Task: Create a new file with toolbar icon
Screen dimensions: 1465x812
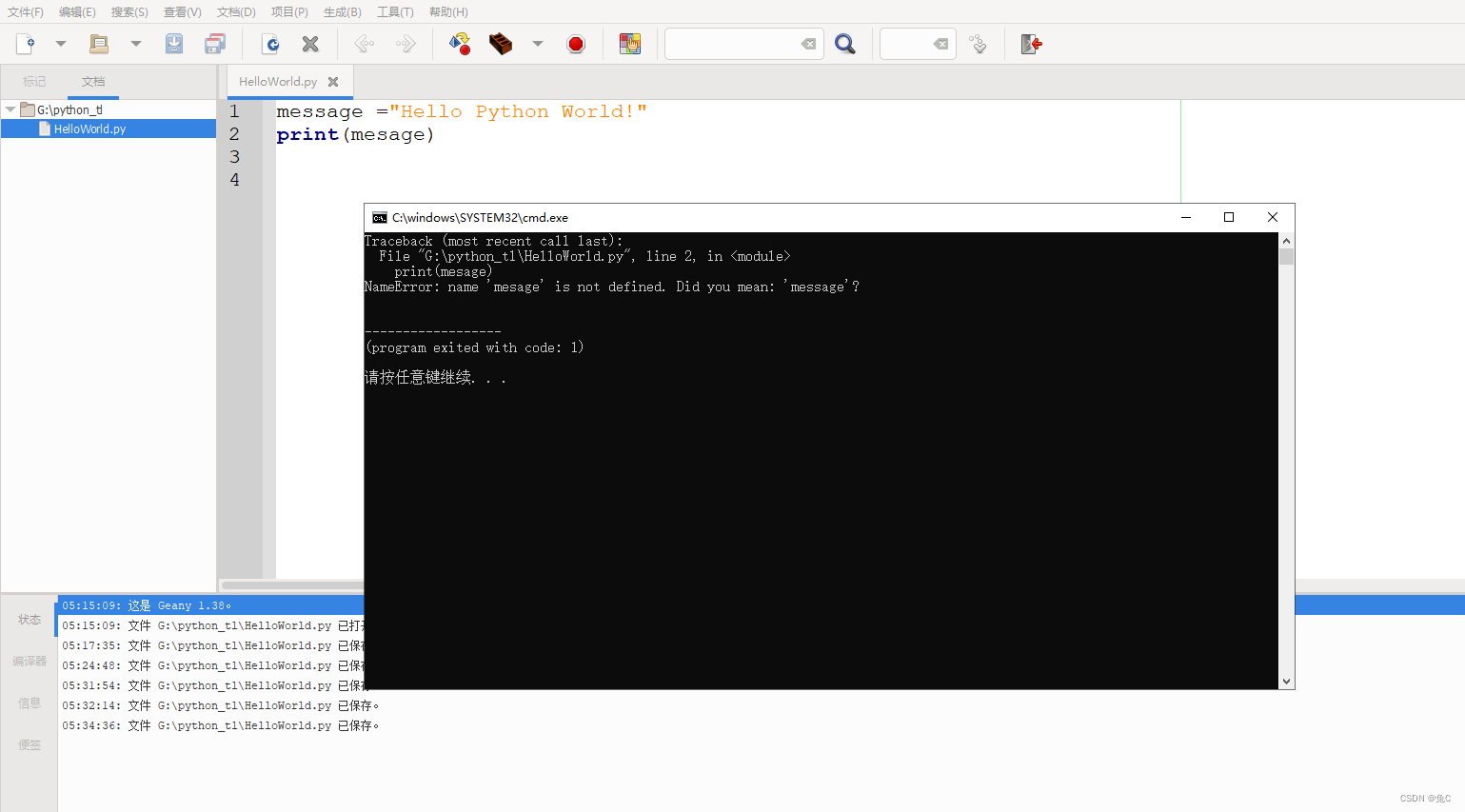Action: coord(26,44)
